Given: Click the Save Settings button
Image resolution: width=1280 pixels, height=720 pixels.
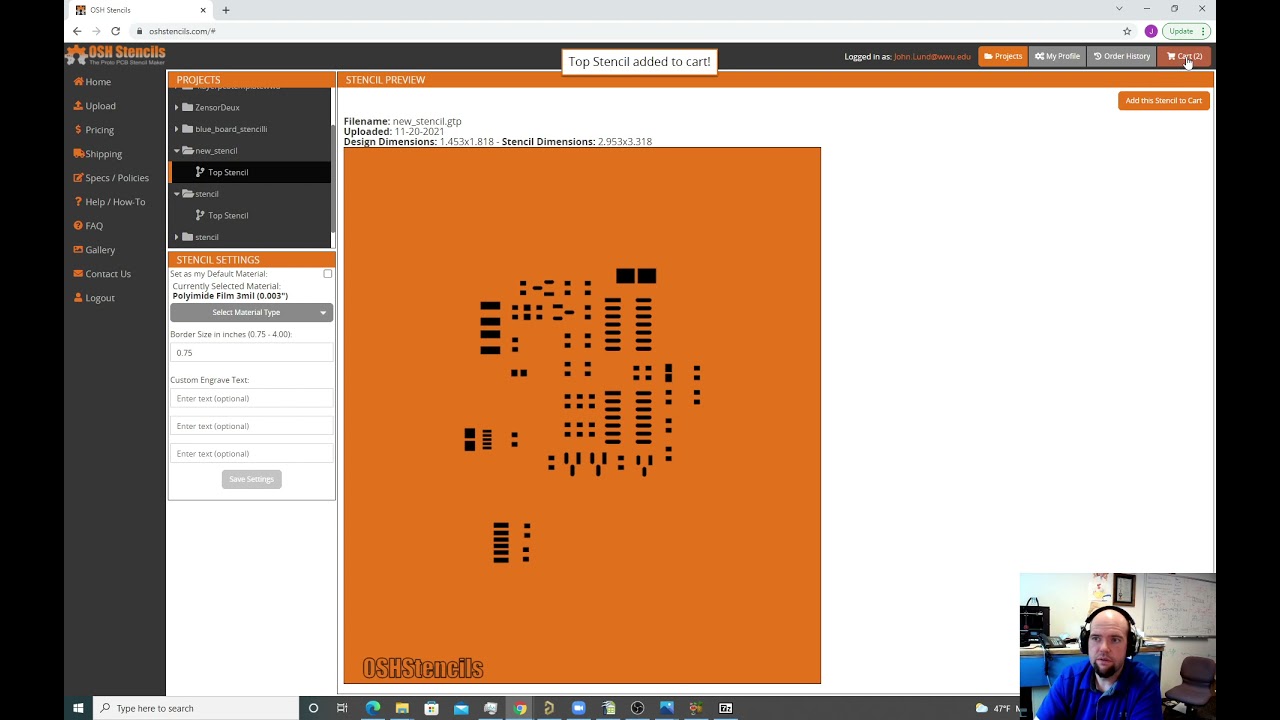Looking at the screenshot, I should 251,480.
